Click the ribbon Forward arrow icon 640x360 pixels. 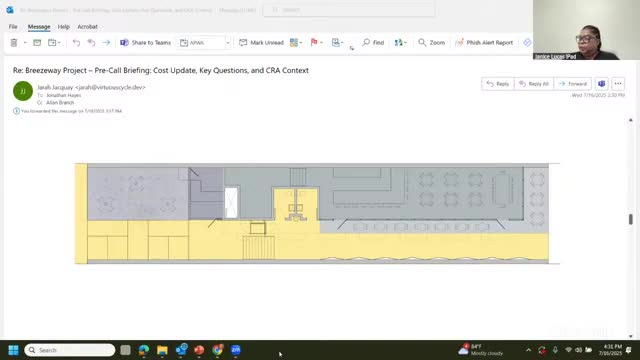point(106,42)
